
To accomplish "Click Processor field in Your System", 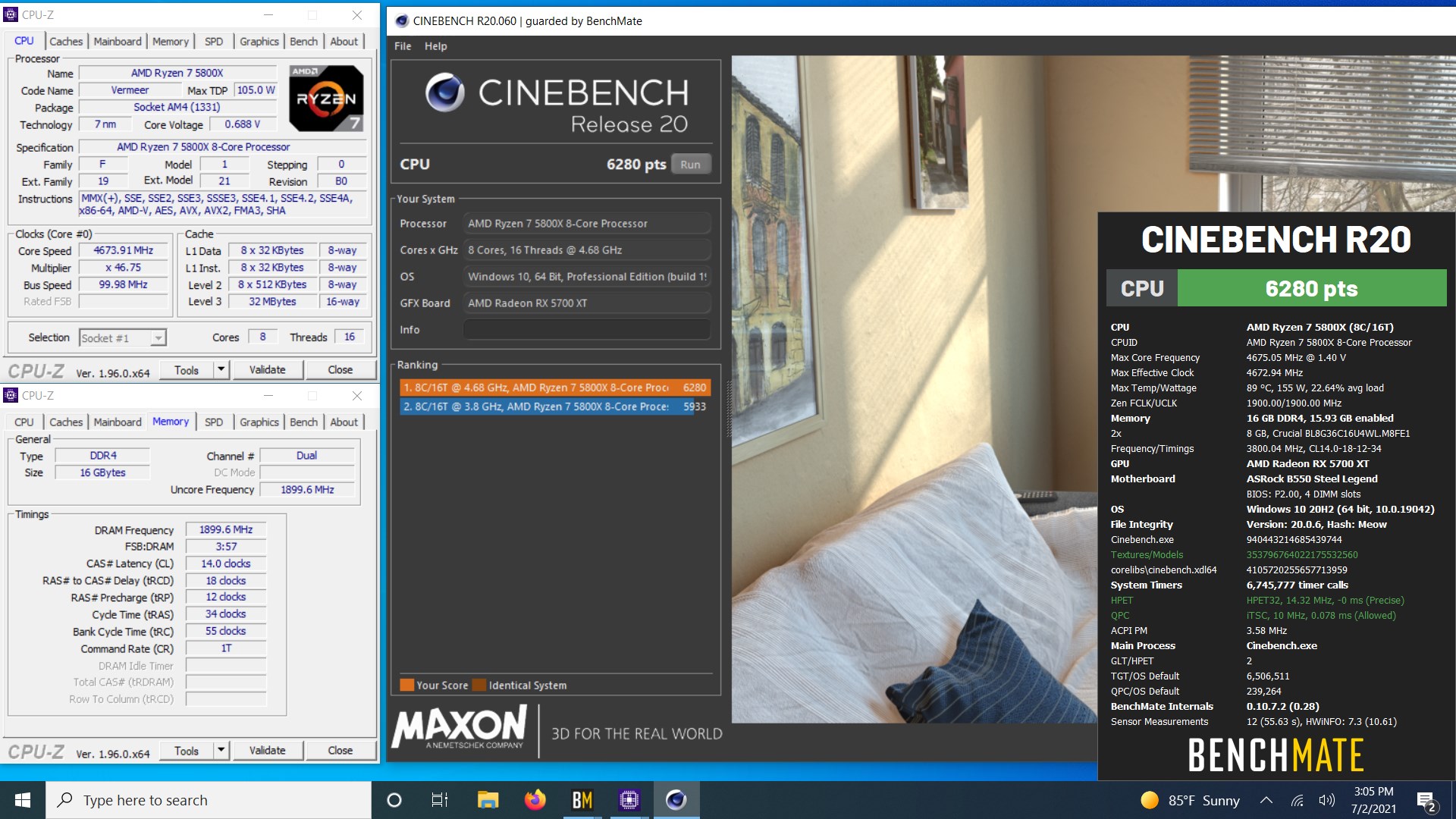I will pyautogui.click(x=587, y=224).
